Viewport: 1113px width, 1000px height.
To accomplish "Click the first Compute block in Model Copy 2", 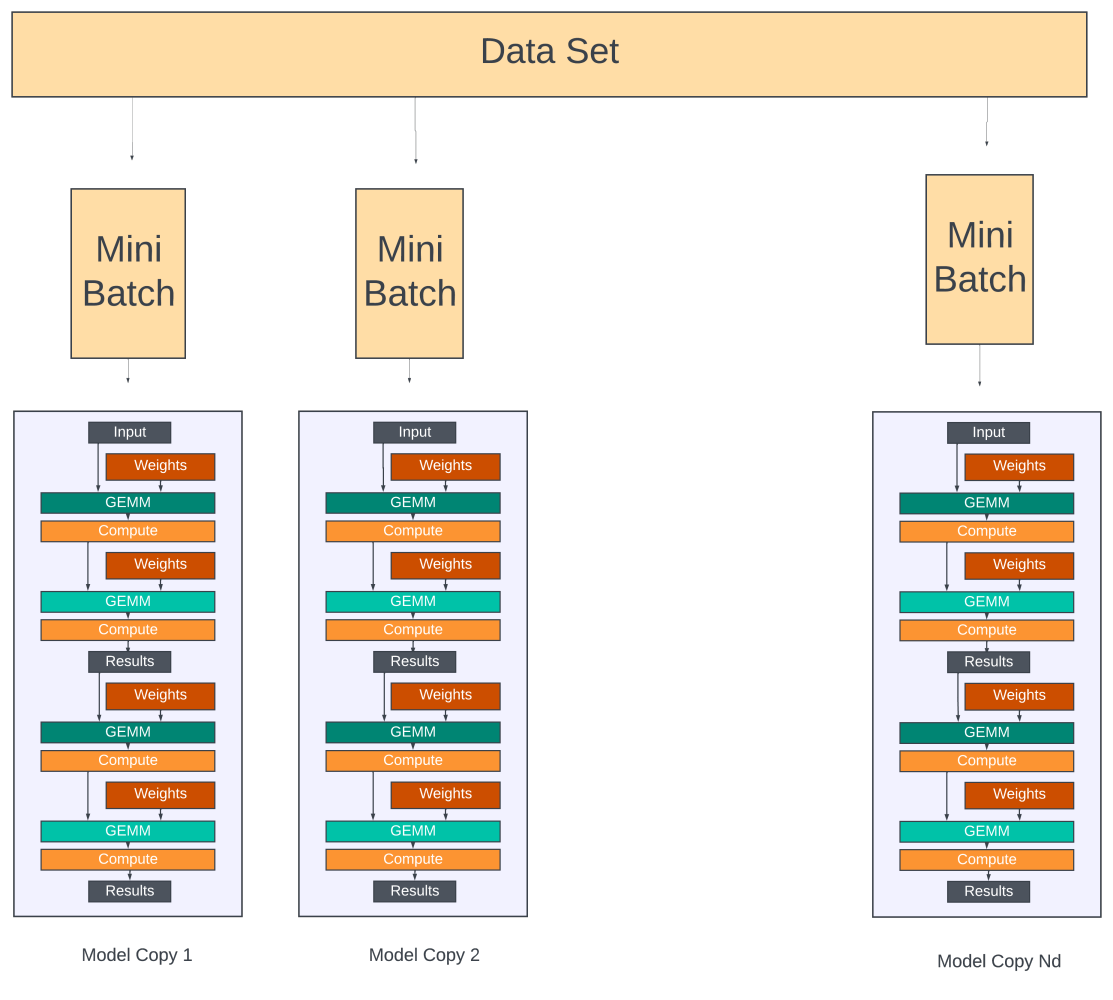I will click(413, 531).
